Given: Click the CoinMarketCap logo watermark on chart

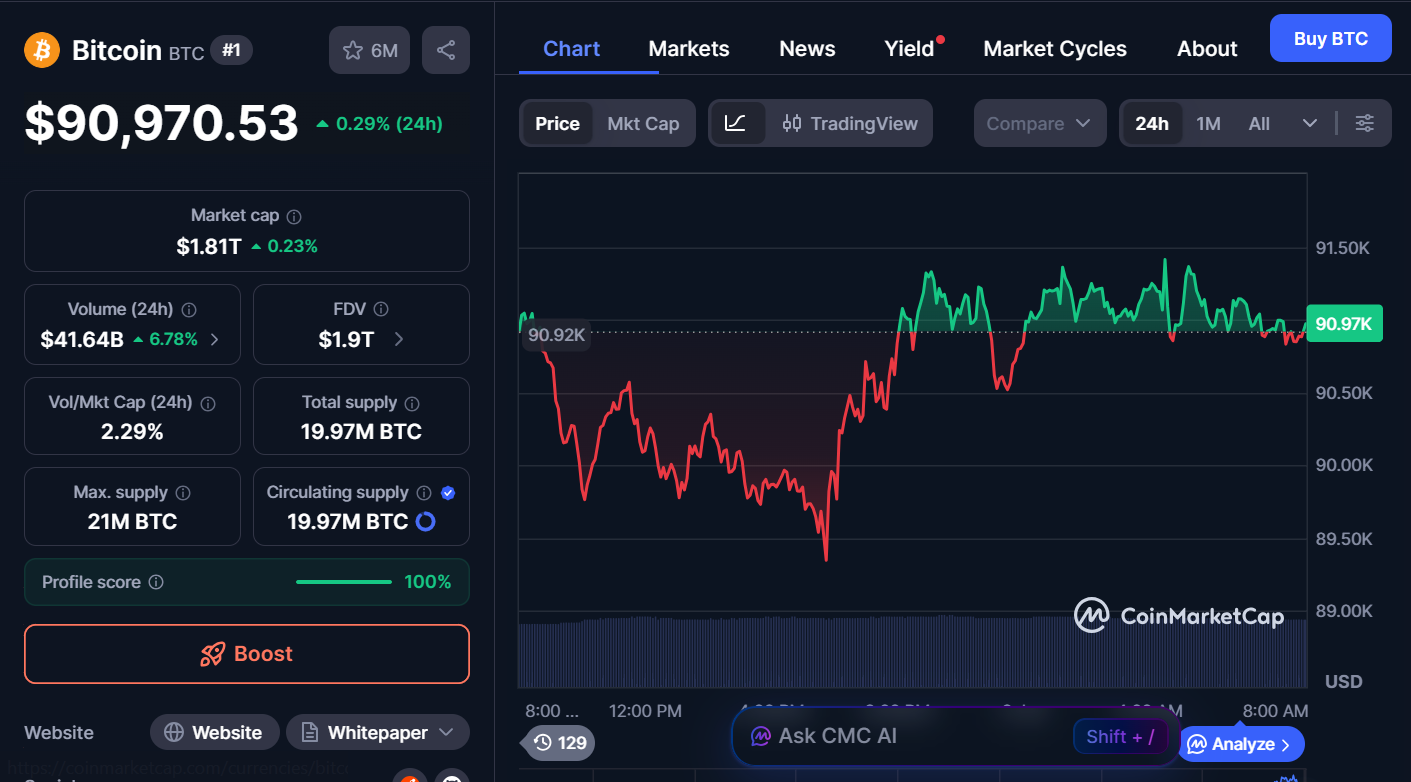Looking at the screenshot, I should (1180, 616).
